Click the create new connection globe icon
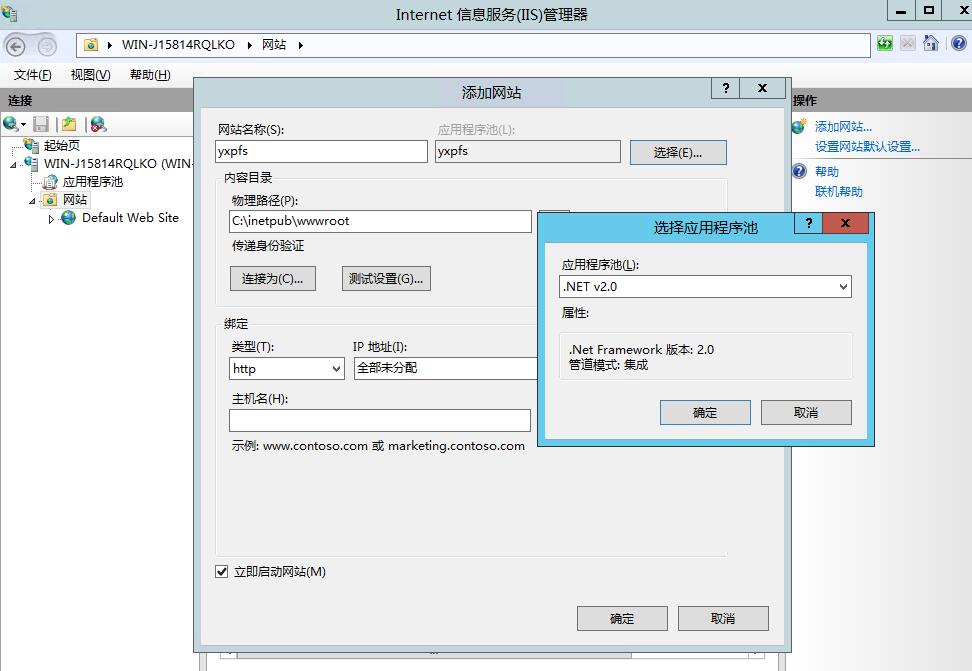This screenshot has width=972, height=671. (x=12, y=124)
